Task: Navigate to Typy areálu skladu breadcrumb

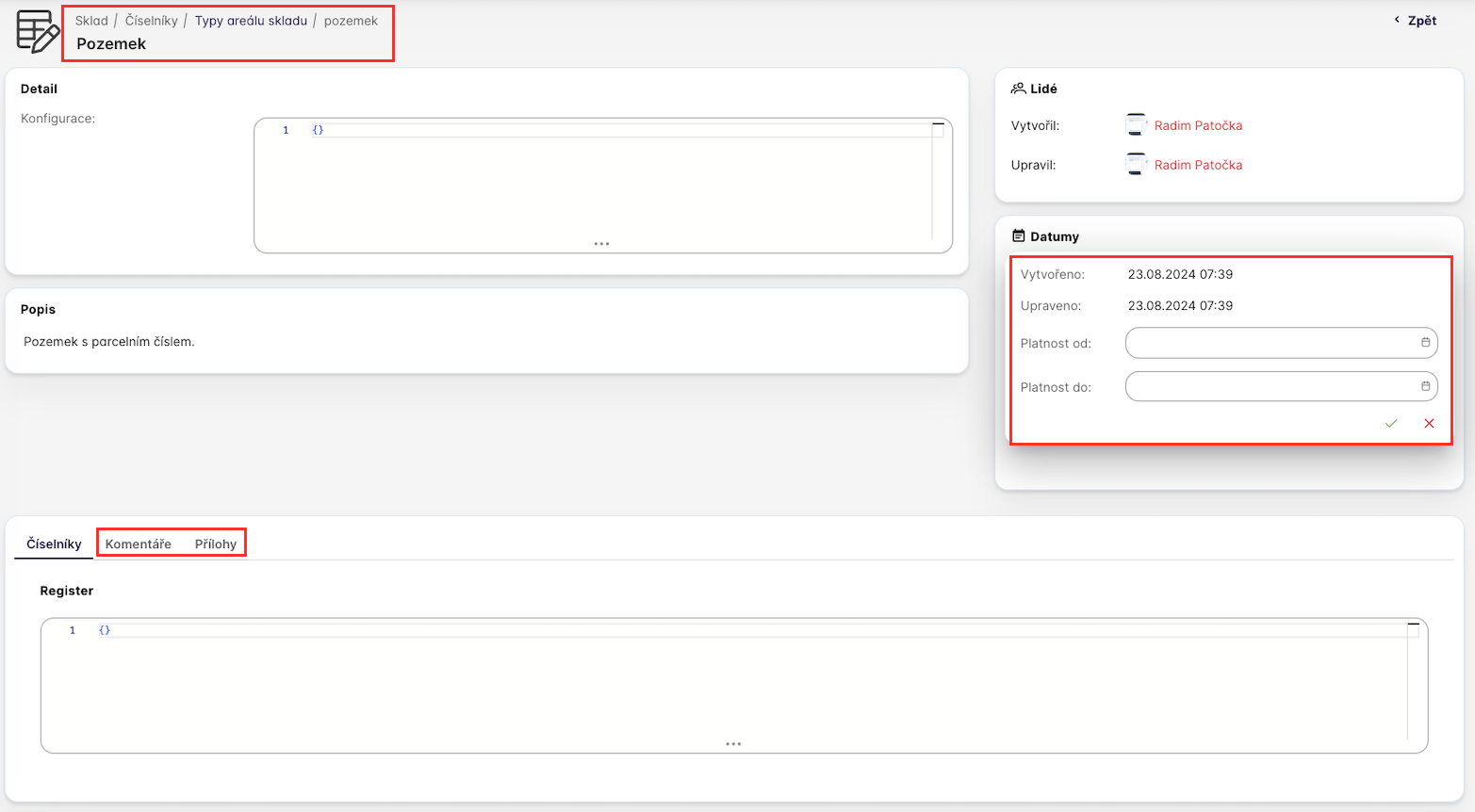Action: (x=251, y=21)
